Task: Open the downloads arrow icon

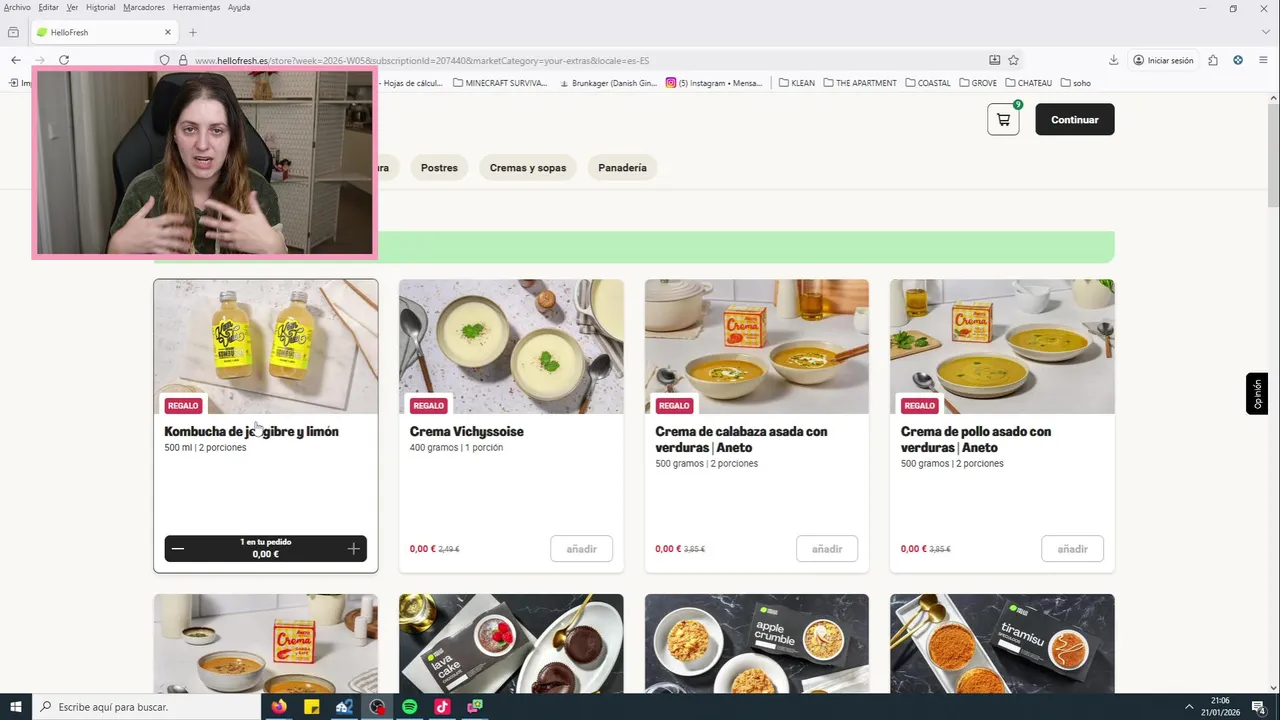Action: point(1113,60)
